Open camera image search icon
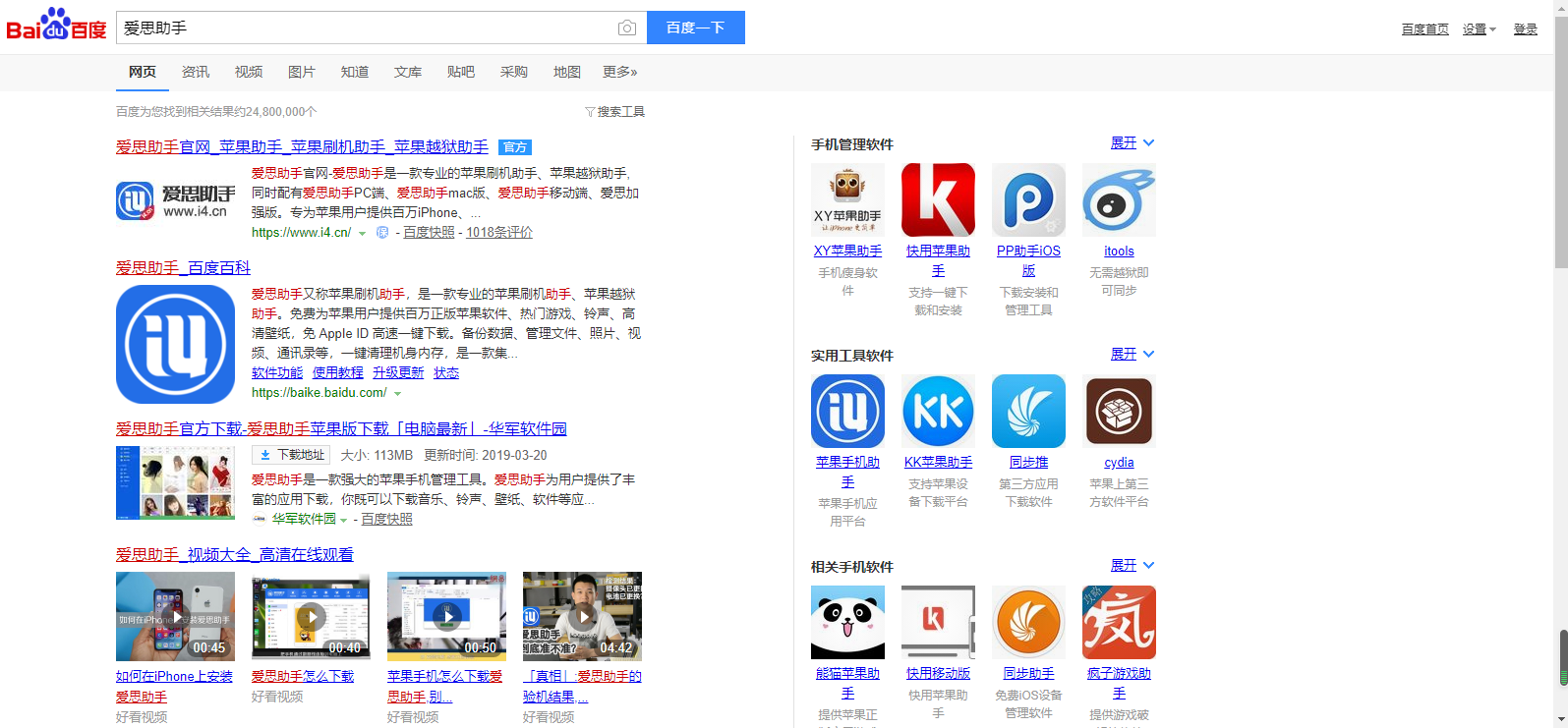The height and width of the screenshot is (728, 1568). click(626, 28)
